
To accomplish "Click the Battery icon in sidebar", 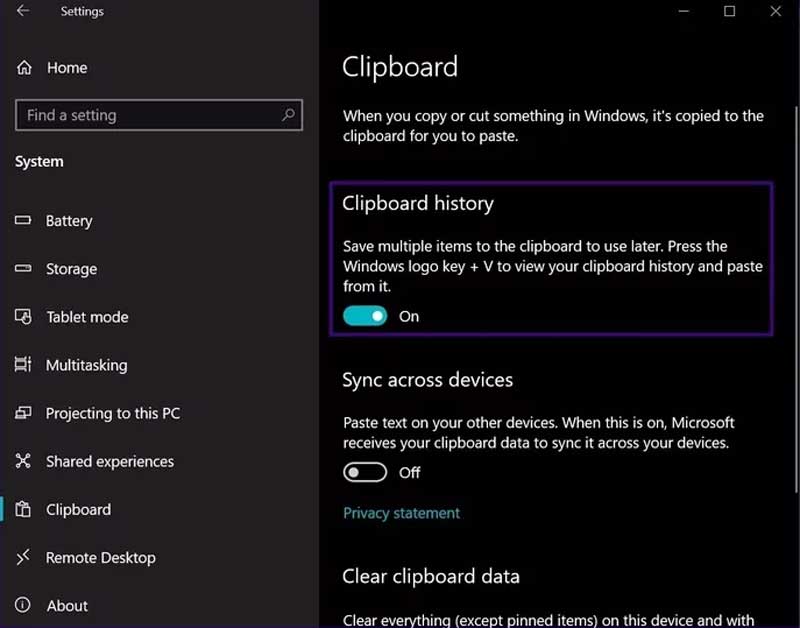I will (23, 220).
